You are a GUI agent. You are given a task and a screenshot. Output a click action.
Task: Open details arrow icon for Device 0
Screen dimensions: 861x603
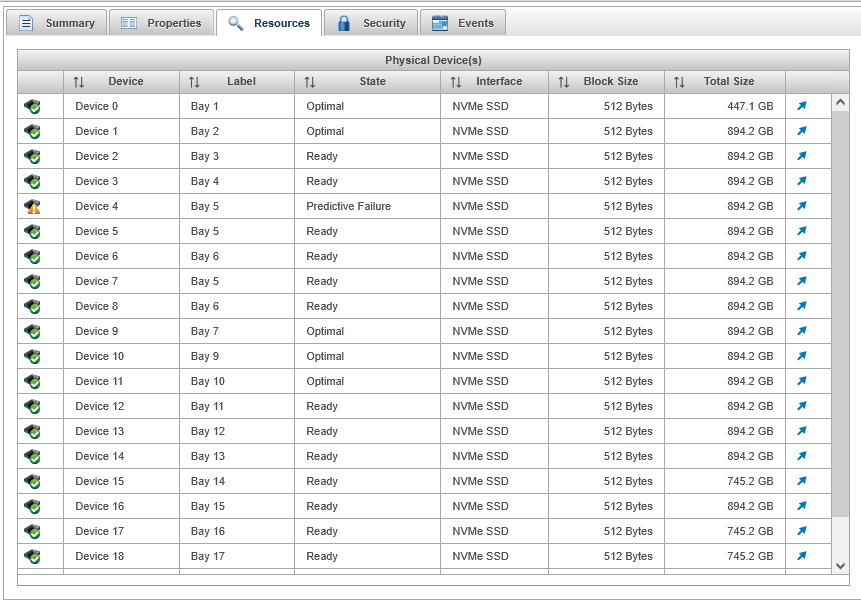coord(802,106)
